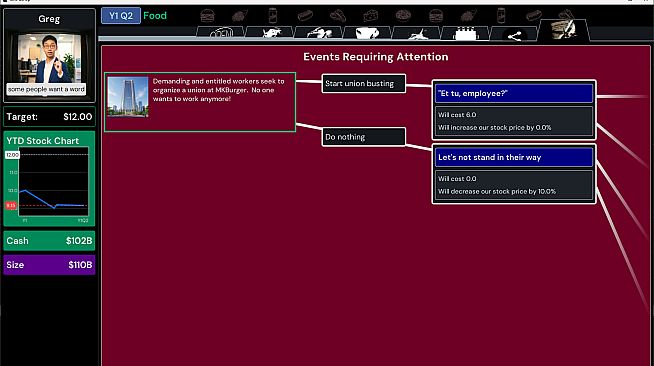
Task: Open the YTD Stock Chart panel
Action: [49, 178]
